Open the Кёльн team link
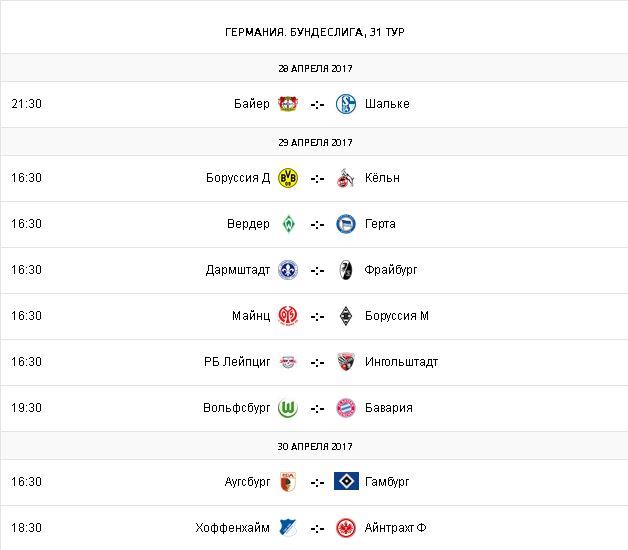This screenshot has height=550, width=628. coord(383,178)
